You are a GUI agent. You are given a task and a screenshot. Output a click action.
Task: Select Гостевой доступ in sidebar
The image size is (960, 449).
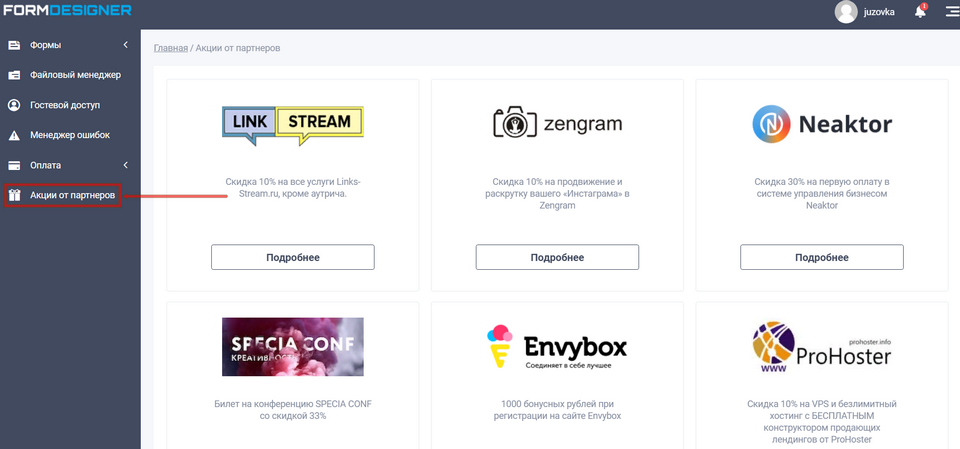(65, 105)
